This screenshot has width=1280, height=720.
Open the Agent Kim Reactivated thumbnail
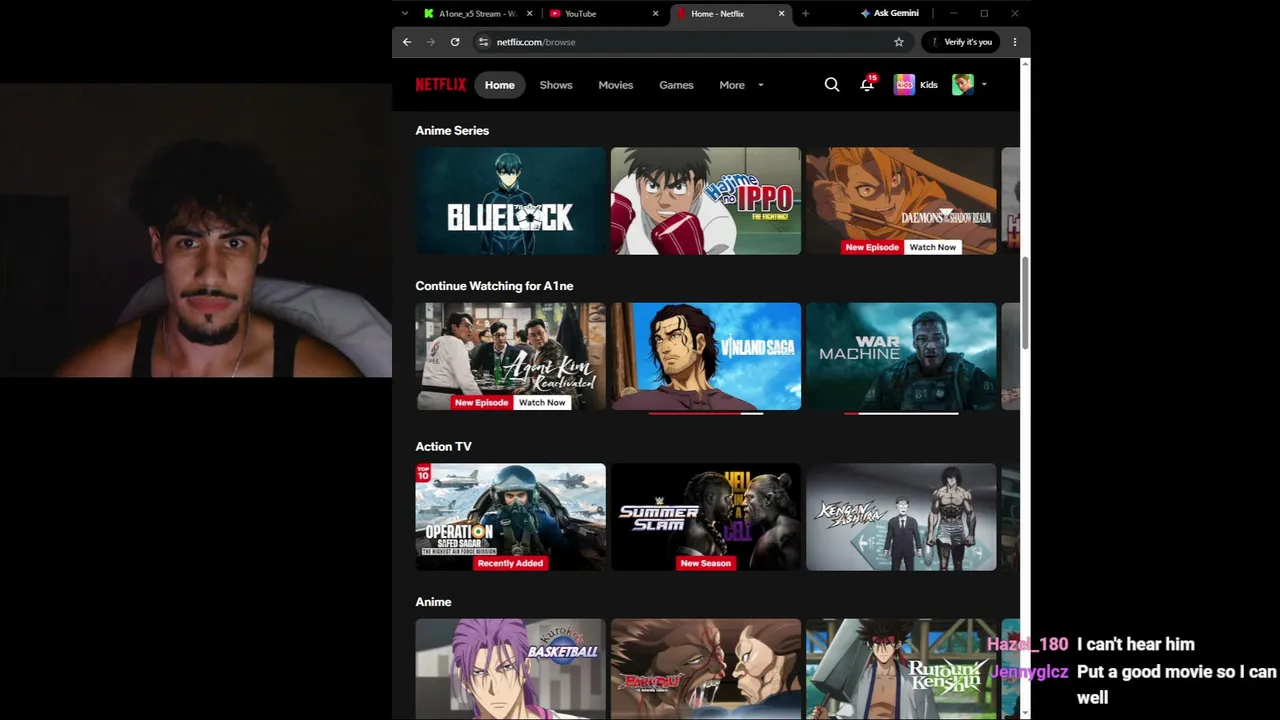(x=511, y=356)
